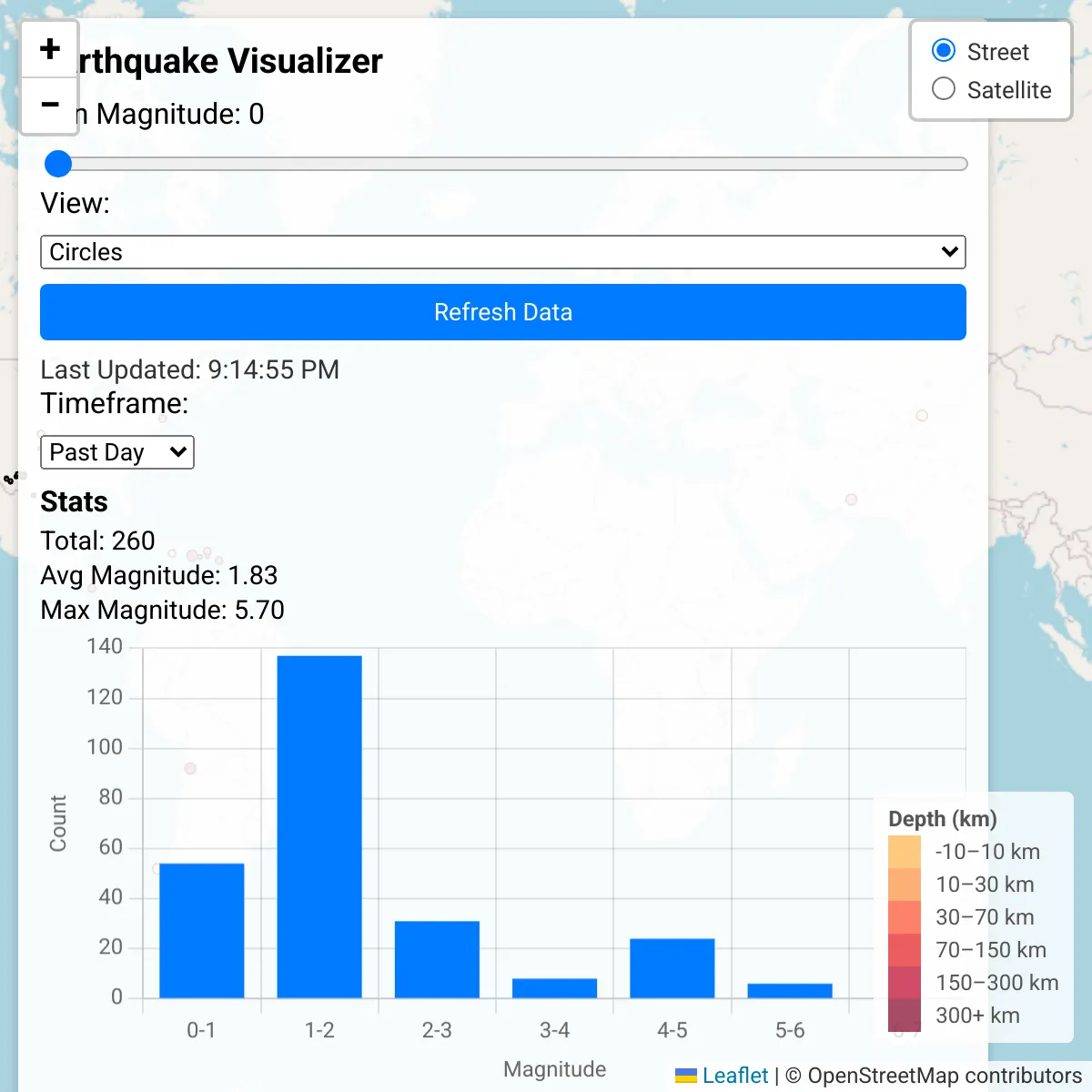
Task: Open the Timeframe dropdown
Action: [116, 452]
